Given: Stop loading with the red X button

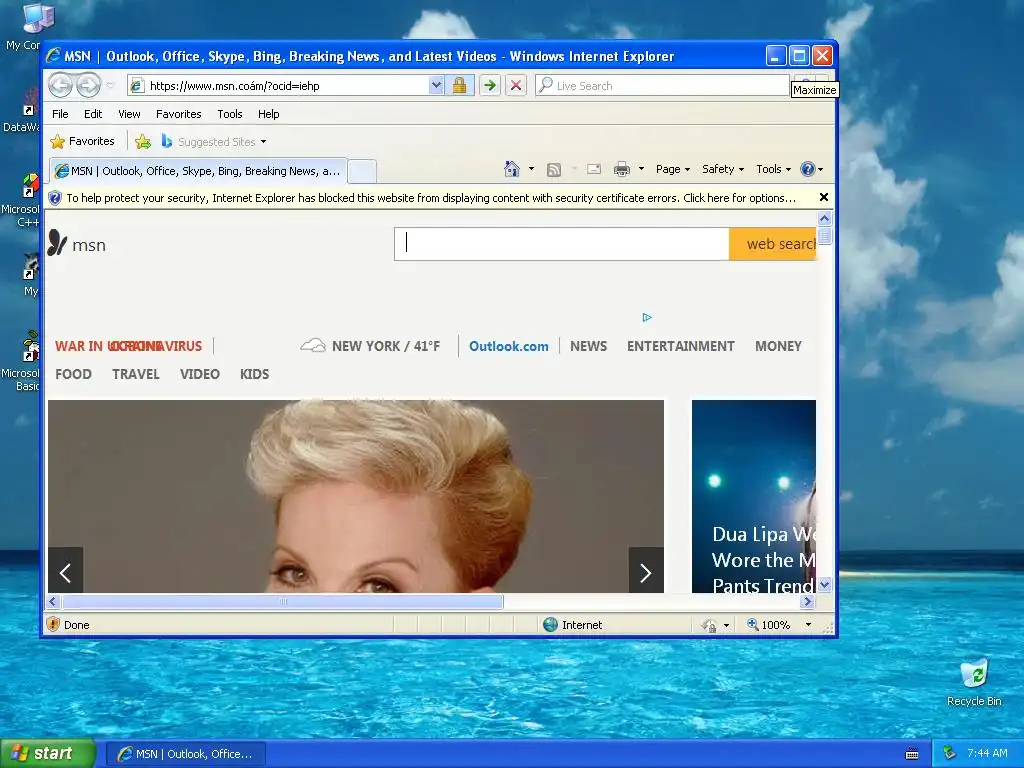Looking at the screenshot, I should 516,86.
